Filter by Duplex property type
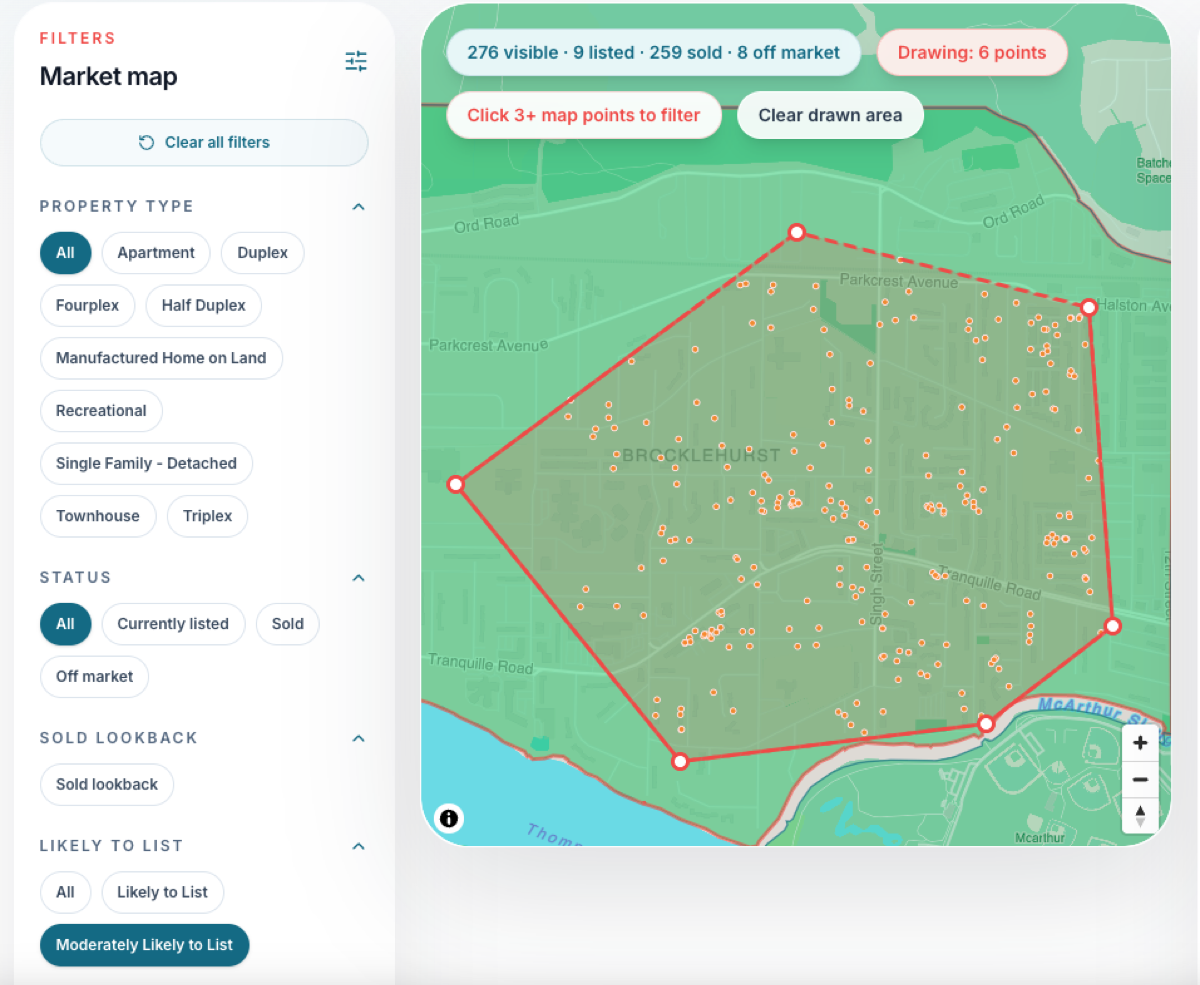This screenshot has height=985, width=1200. tap(263, 253)
